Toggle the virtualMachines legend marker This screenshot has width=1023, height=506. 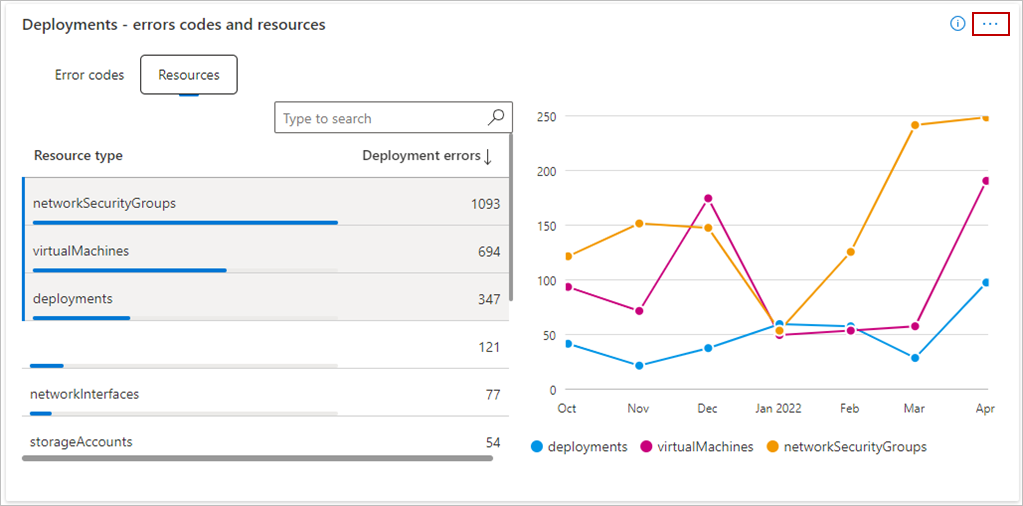(x=647, y=447)
